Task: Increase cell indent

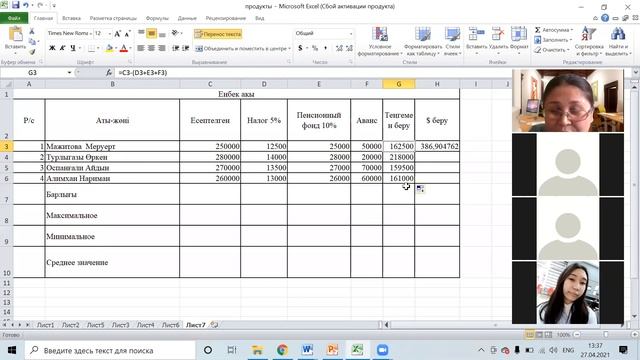Action: [186, 48]
